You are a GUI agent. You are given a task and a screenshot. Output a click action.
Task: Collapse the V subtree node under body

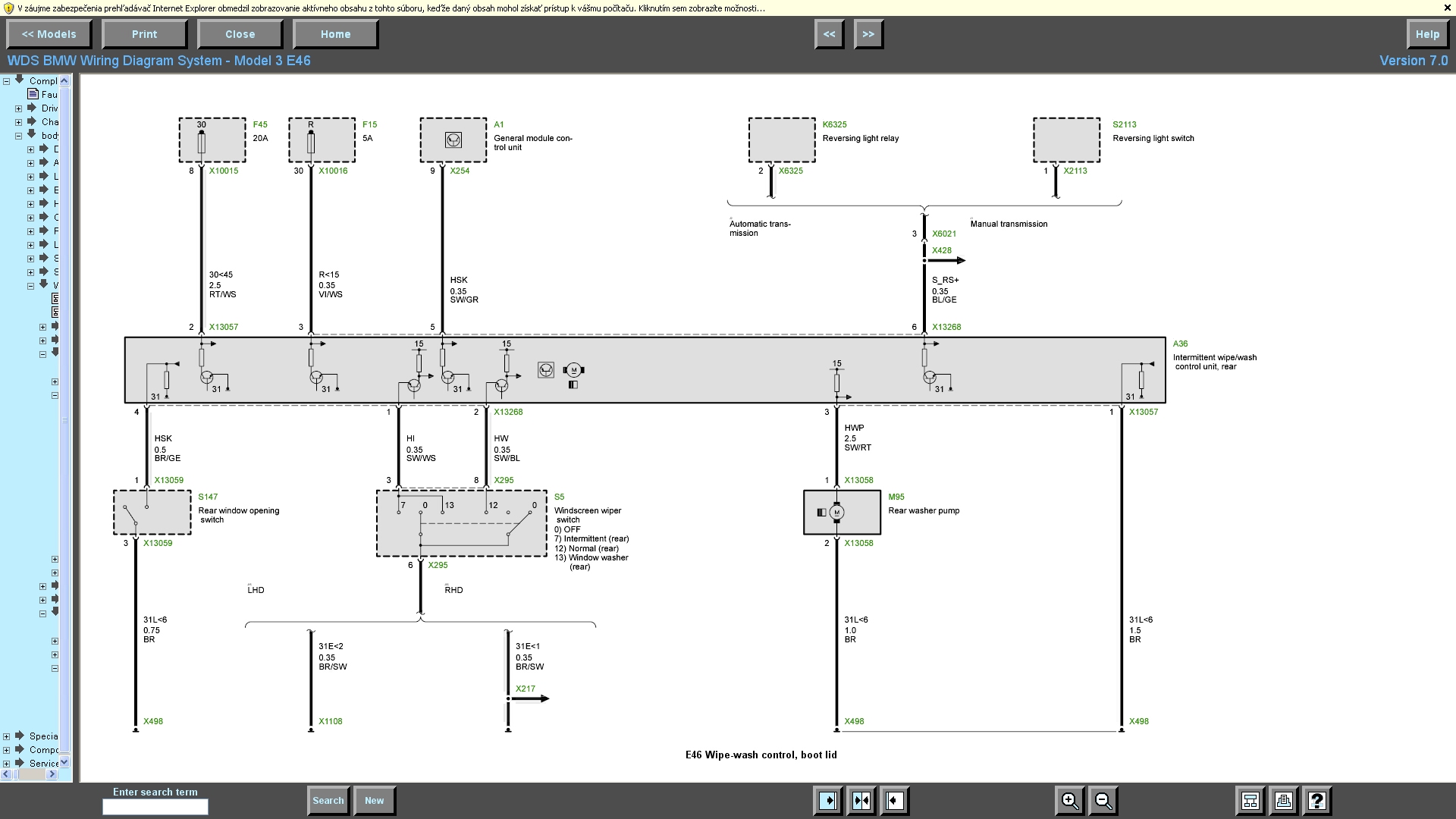30,286
